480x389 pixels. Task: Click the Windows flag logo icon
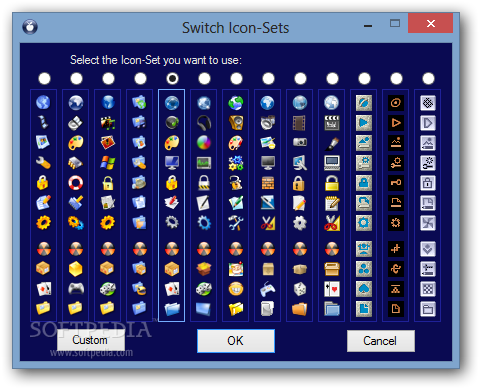108,163
